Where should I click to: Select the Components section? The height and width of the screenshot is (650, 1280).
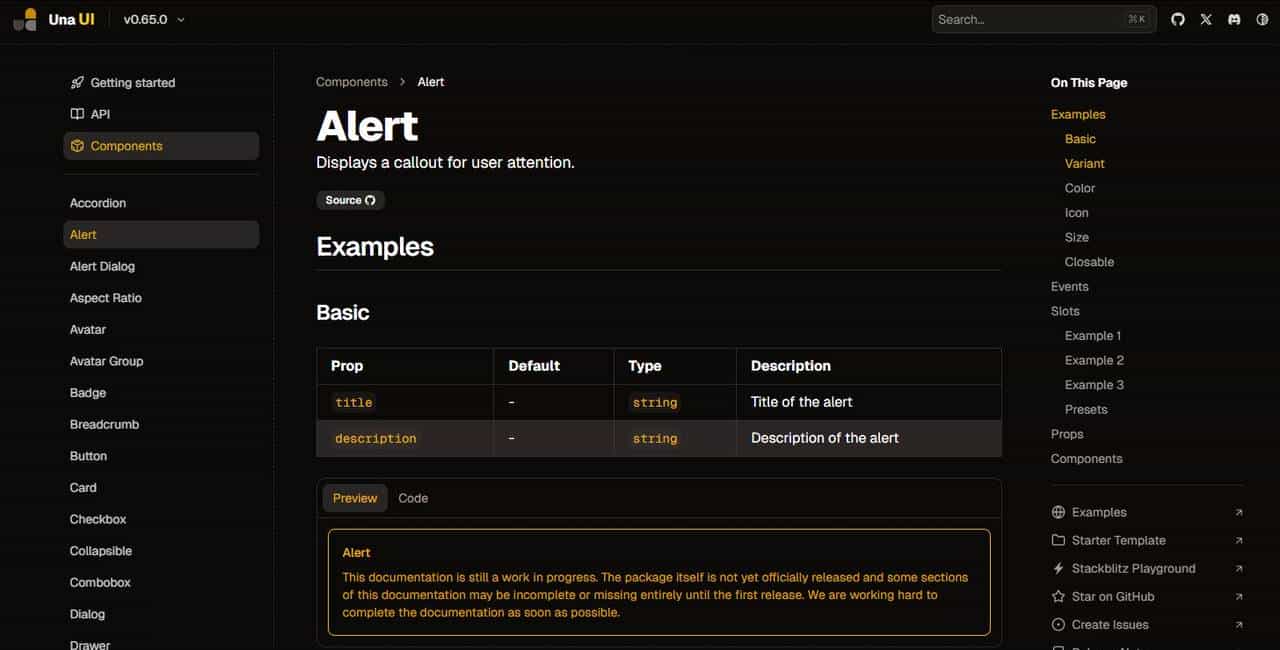(161, 146)
